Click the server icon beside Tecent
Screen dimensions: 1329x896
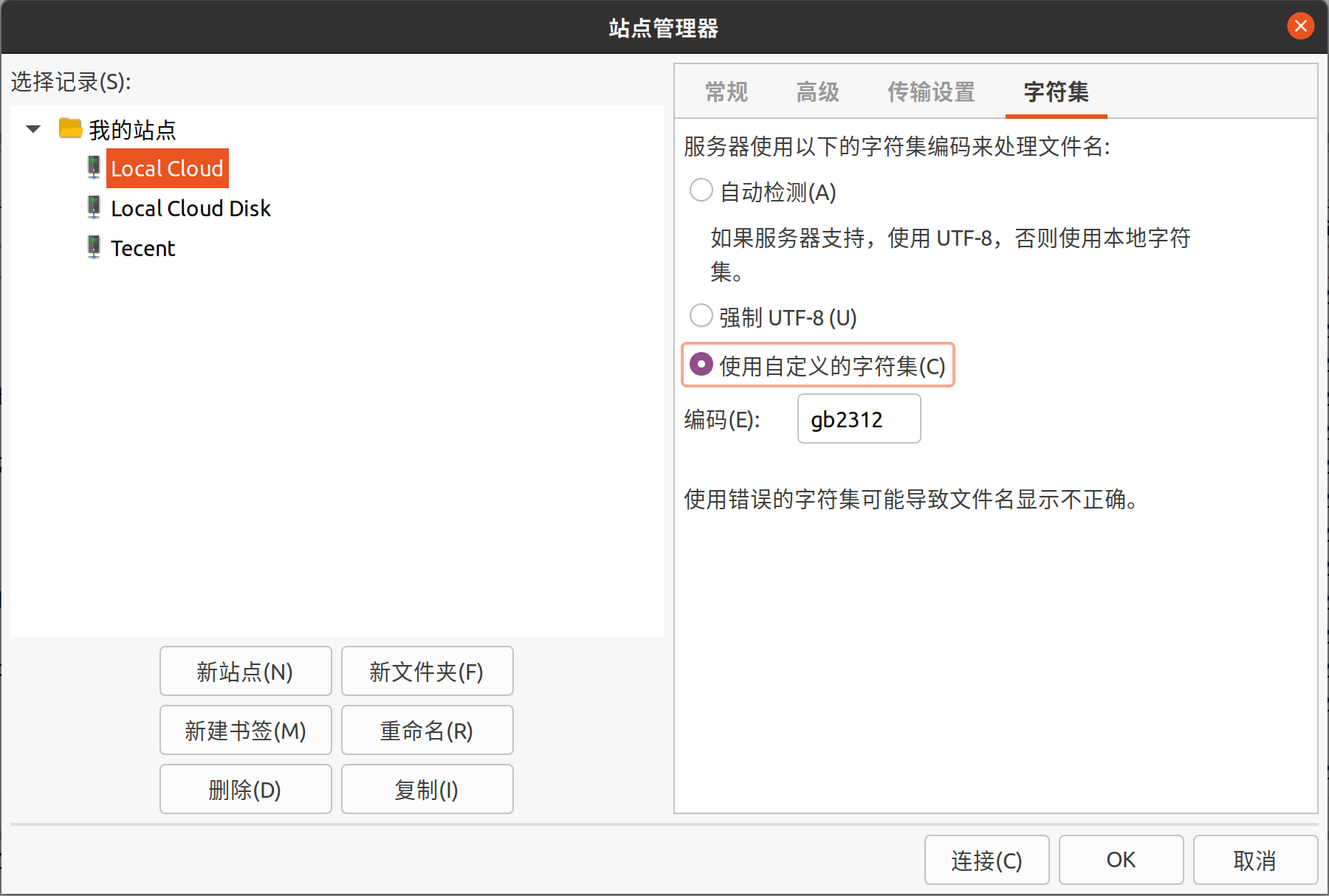(94, 247)
